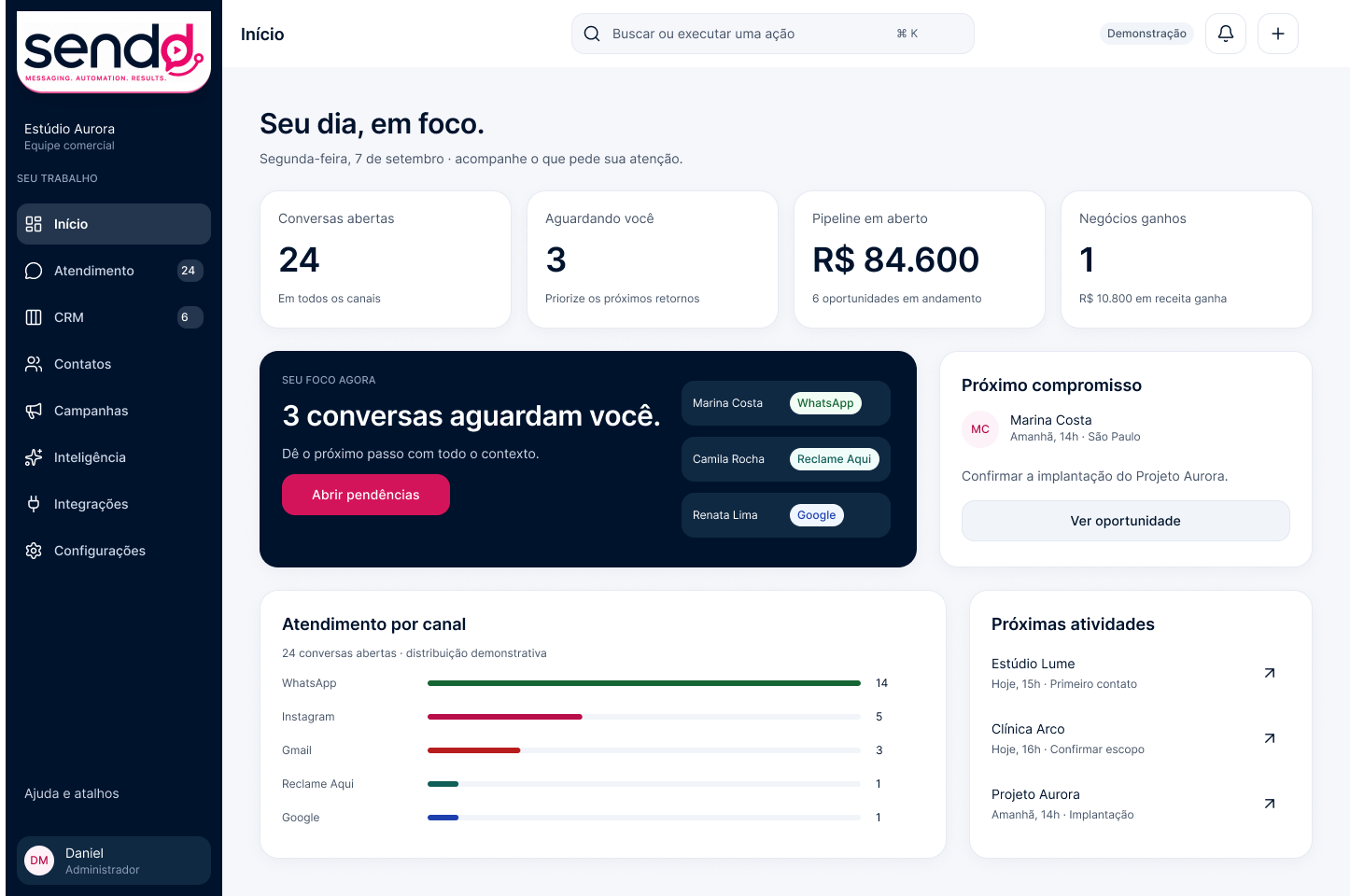Open the Daniel Administrador profile
Viewport: 1350px width, 896px height.
pyautogui.click(x=114, y=861)
